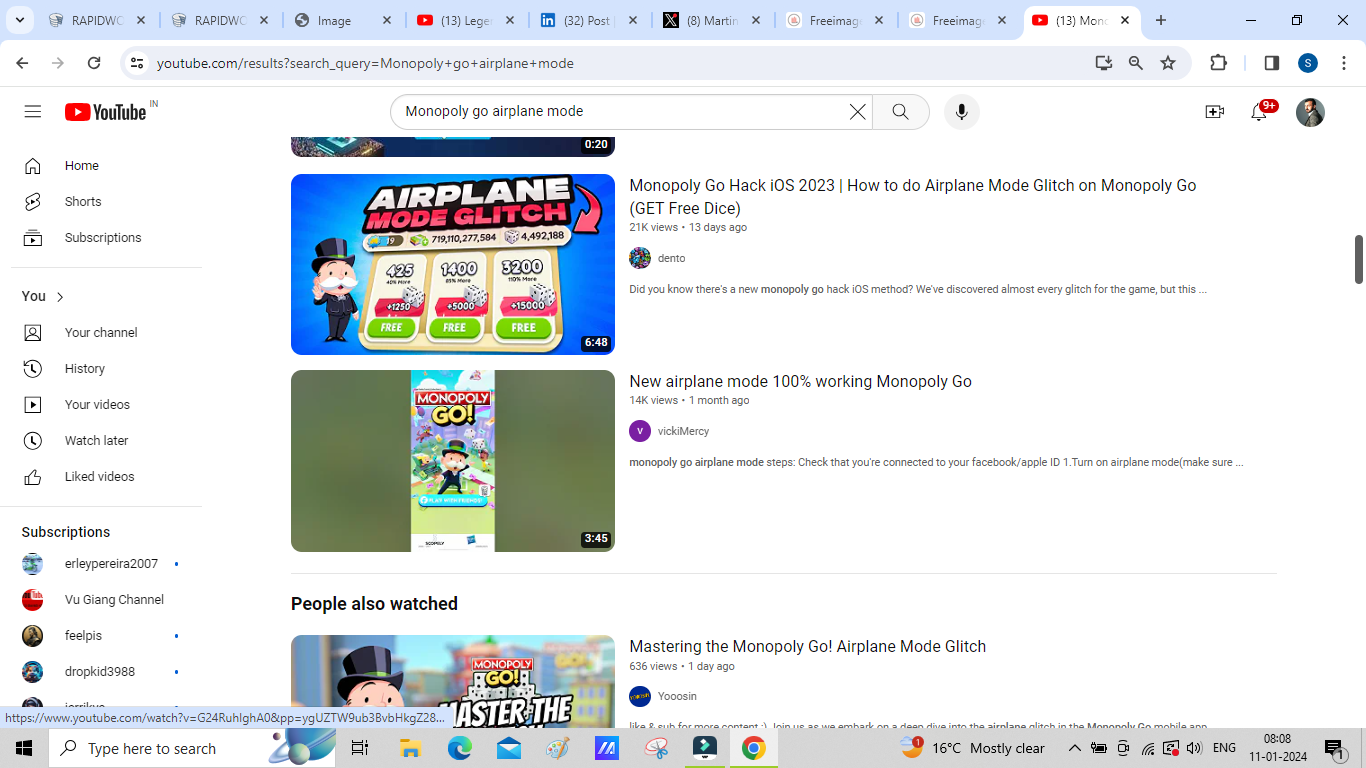
Task: Go back in browser
Action: 22,63
